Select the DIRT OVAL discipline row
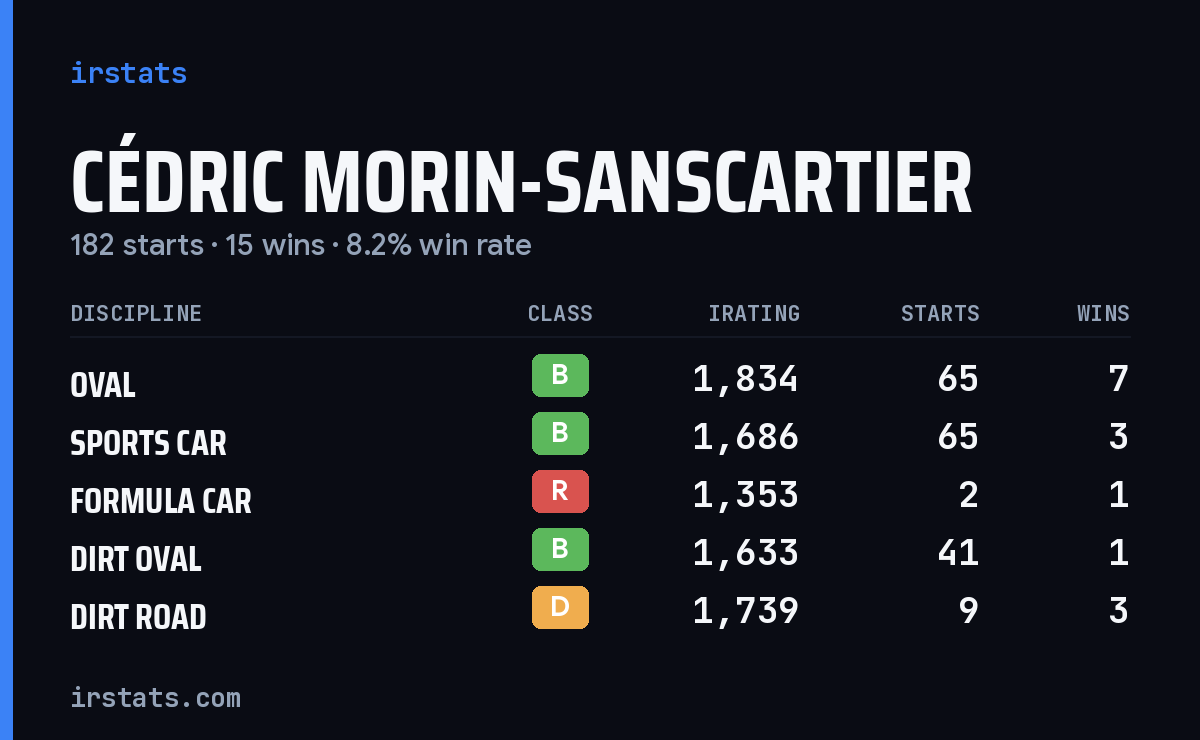 click(x=600, y=553)
